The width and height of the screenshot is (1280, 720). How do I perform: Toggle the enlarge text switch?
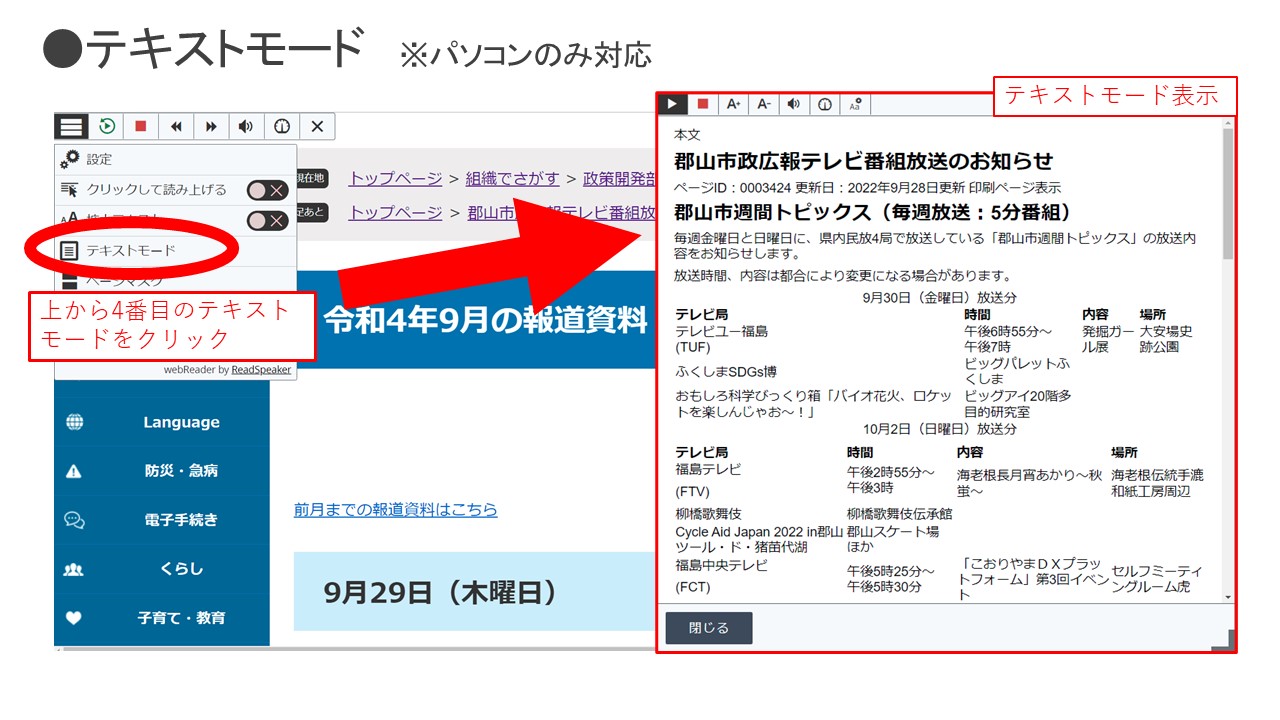(x=268, y=221)
